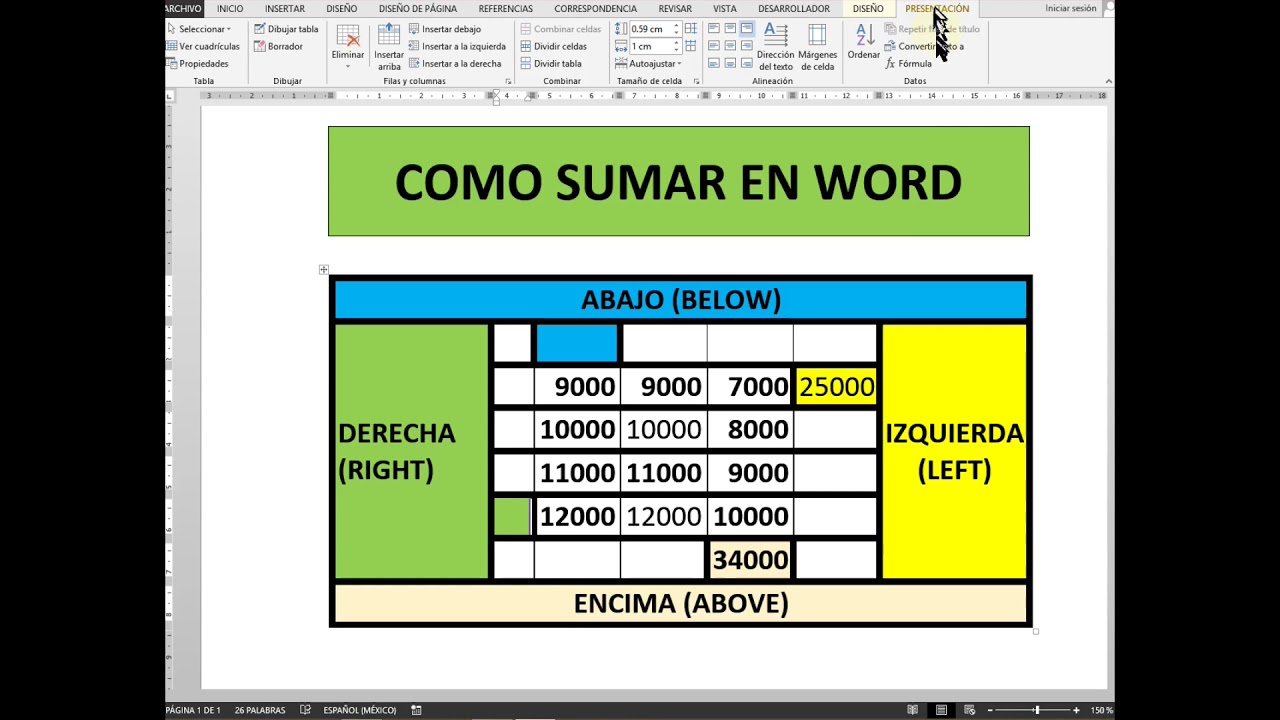Image resolution: width=1280 pixels, height=720 pixels.
Task: Align cell text top right
Action: [x=746, y=29]
